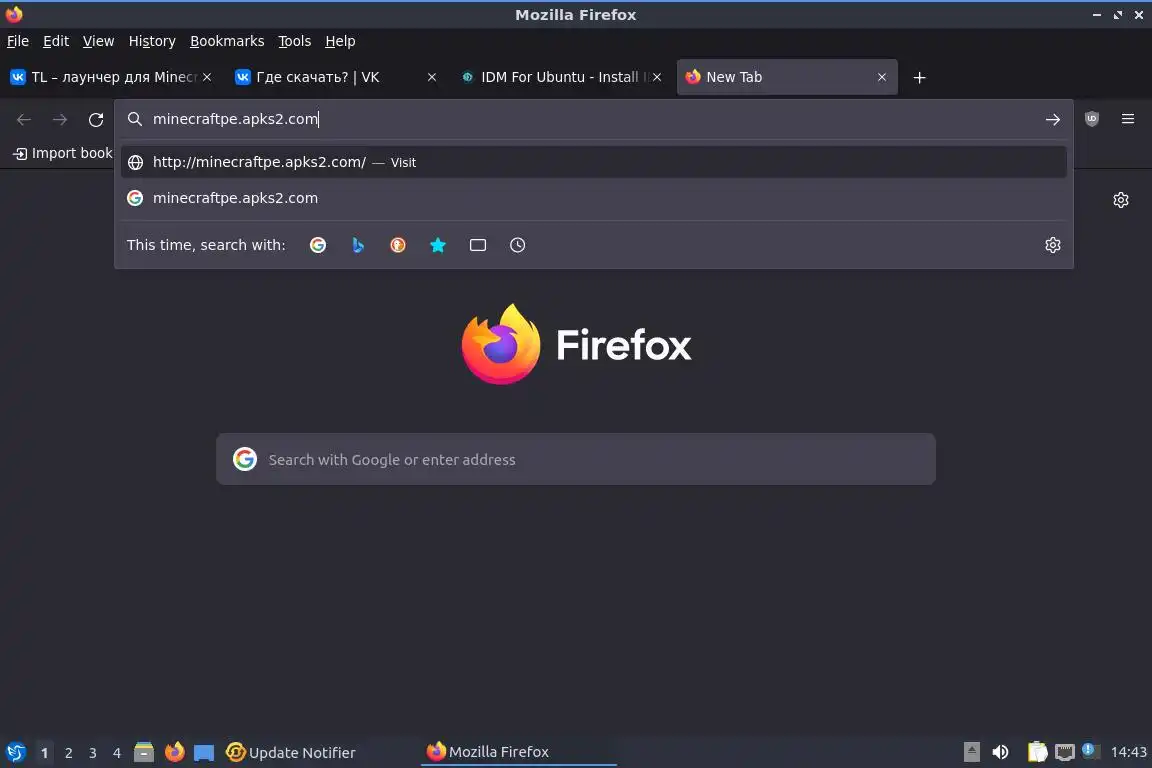Viewport: 1152px width, 768px height.
Task: Open the View menu
Action: (98, 41)
